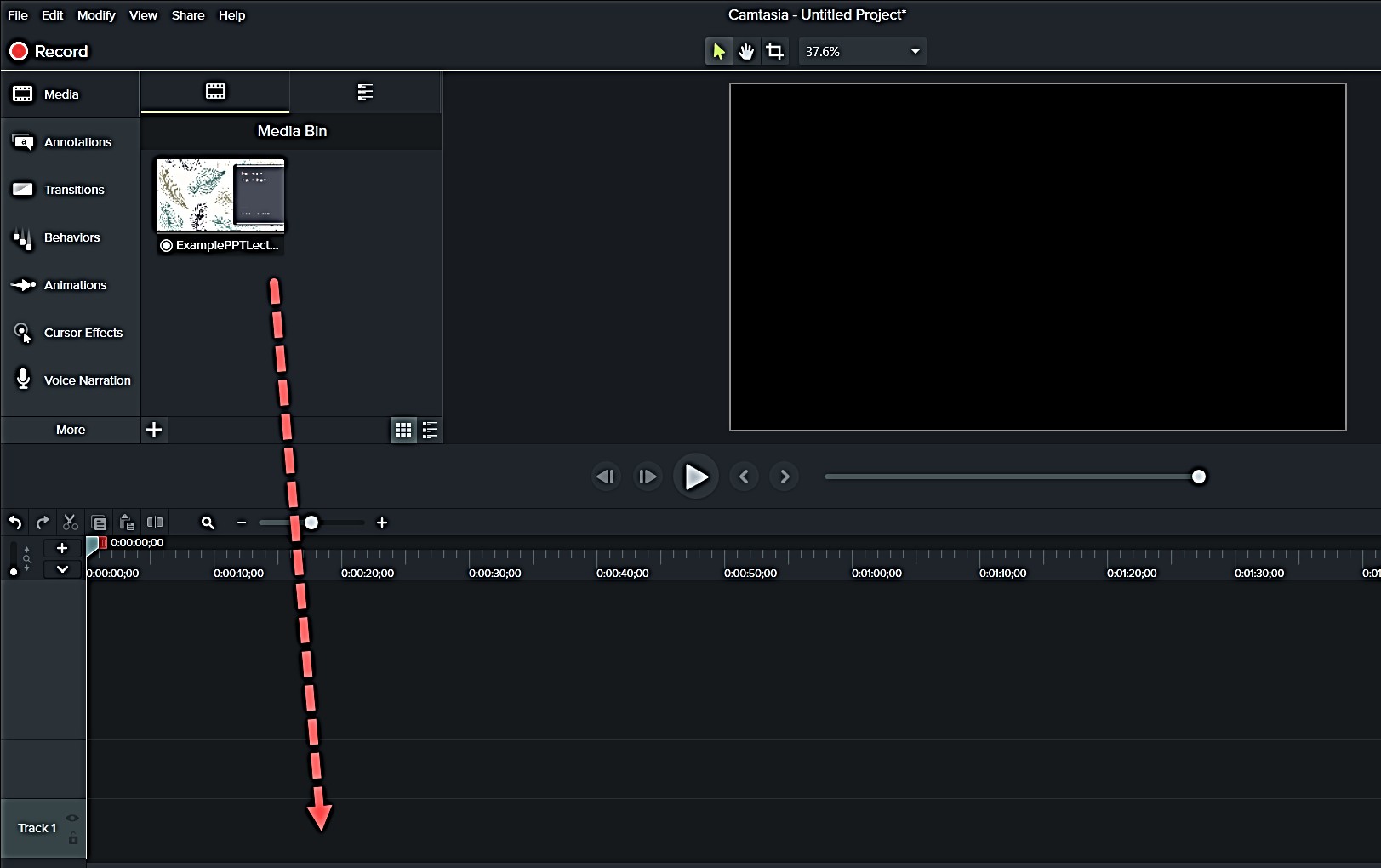The height and width of the screenshot is (868, 1381).
Task: Select the arrow Edit mode tool
Action: (719, 51)
